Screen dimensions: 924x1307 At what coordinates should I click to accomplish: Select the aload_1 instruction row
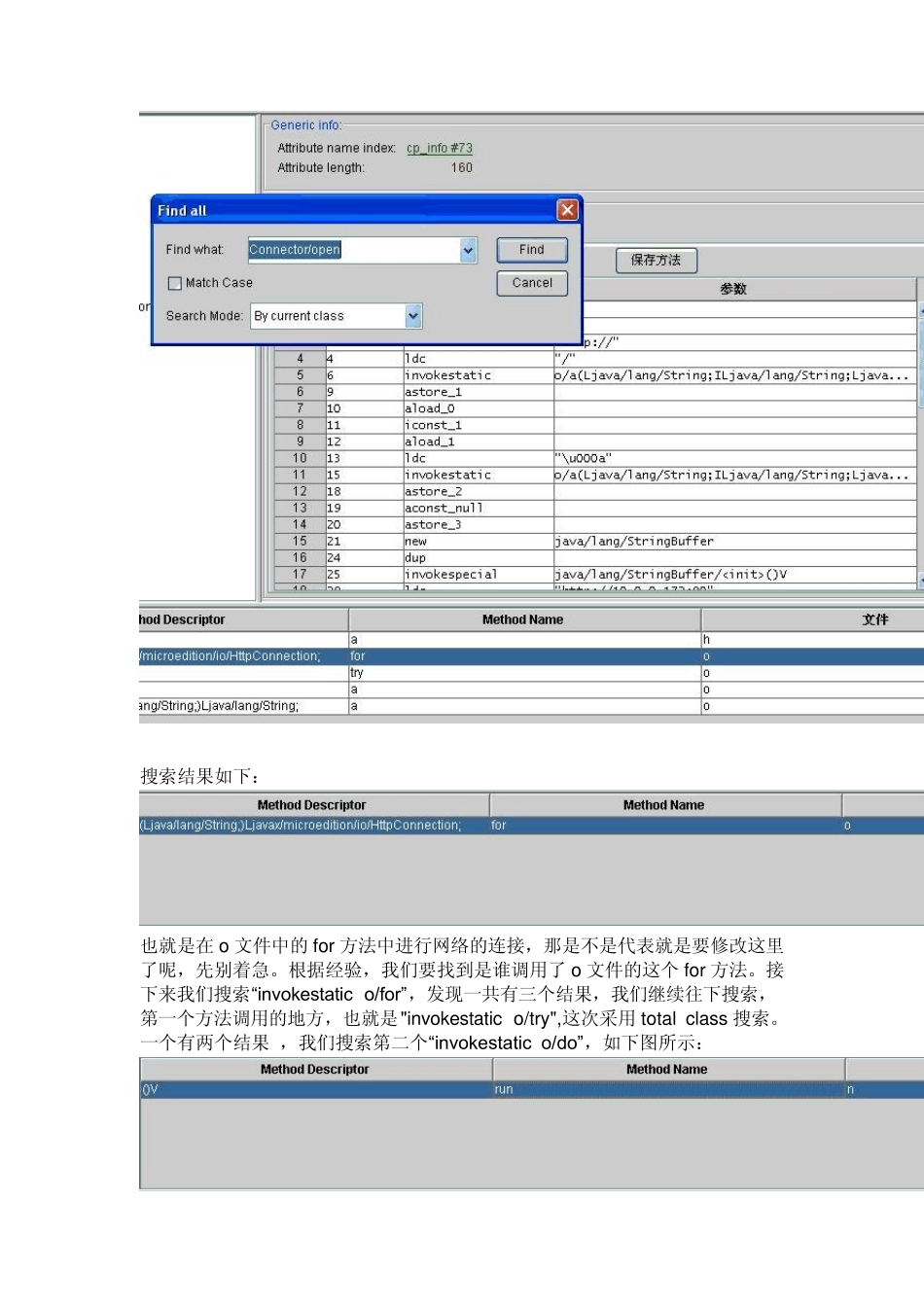pyautogui.click(x=595, y=442)
